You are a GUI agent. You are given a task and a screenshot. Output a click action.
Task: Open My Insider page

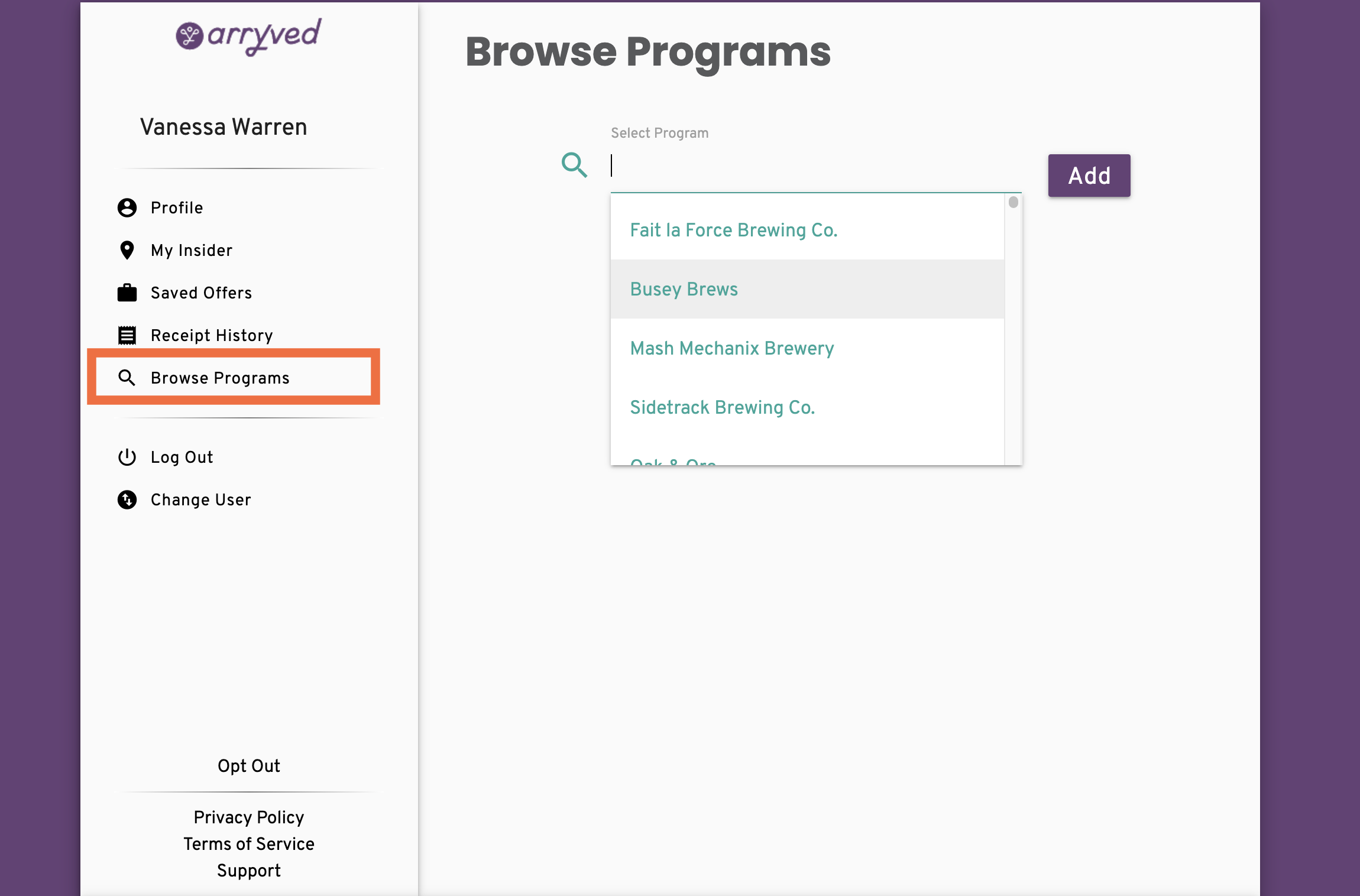192,251
